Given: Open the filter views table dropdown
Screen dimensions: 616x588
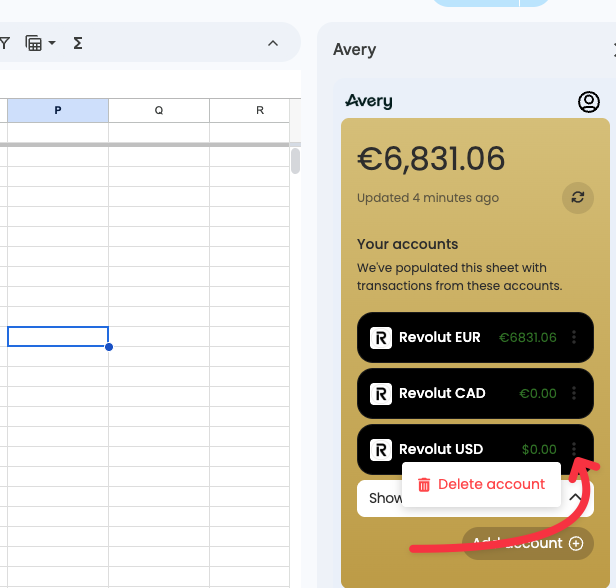Looking at the screenshot, I should click(40, 43).
